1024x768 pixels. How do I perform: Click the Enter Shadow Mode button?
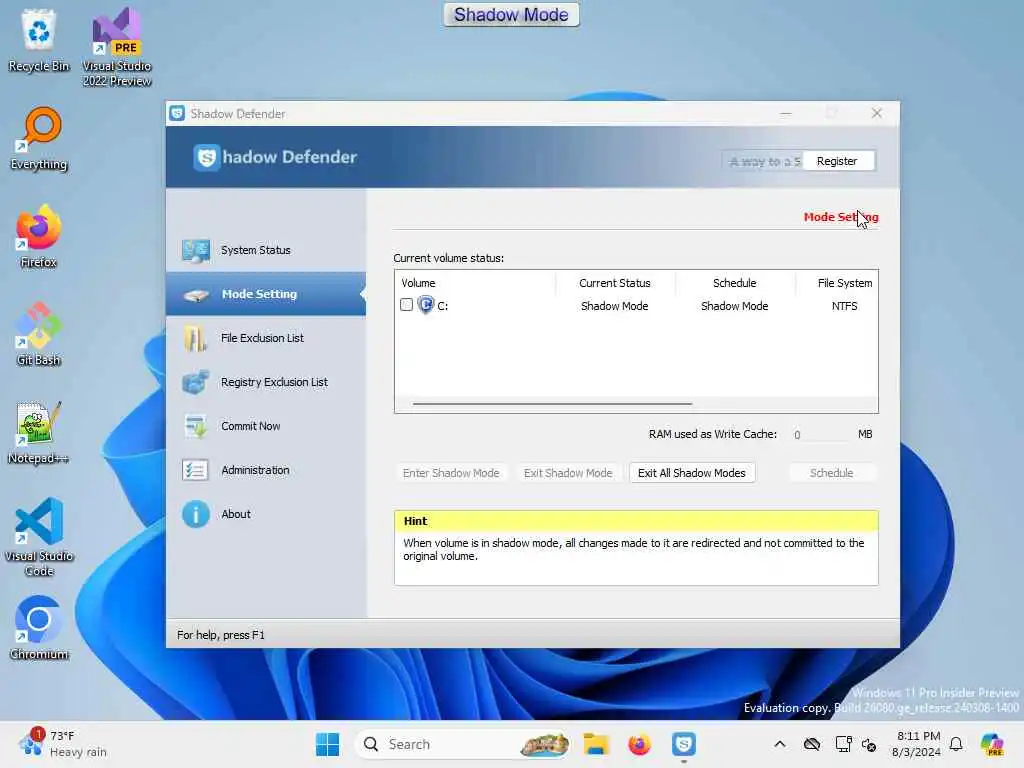click(x=451, y=473)
